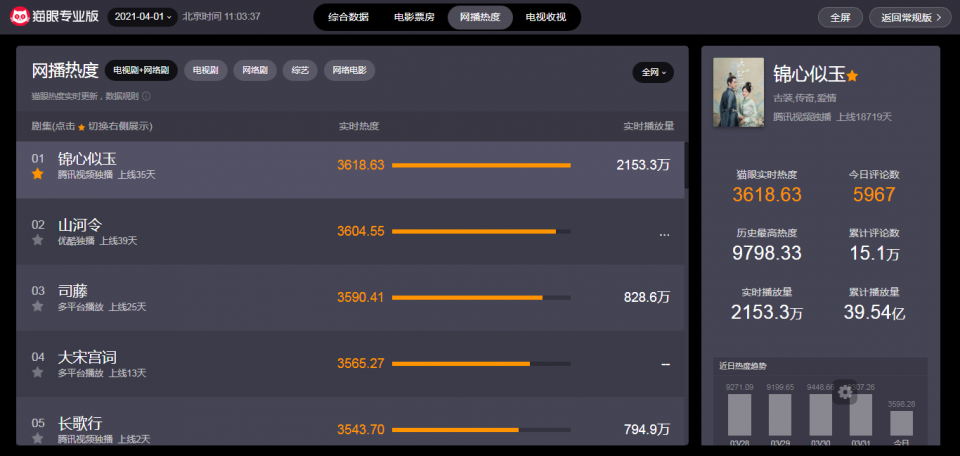This screenshot has height=456, width=960.
Task: Click today's comment count 5967
Action: [x=874, y=195]
